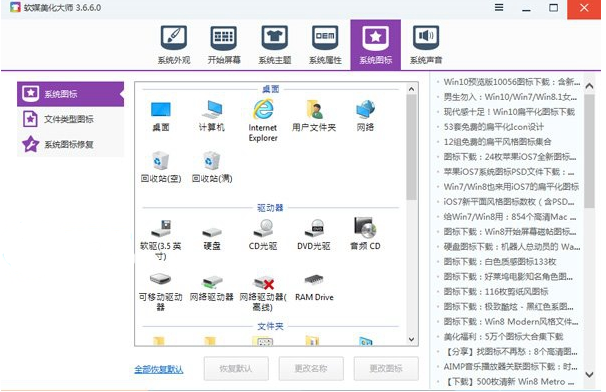606x392 pixels.
Task: Select the 软驱(3.5 英寸) floppy drive icon
Action: (x=161, y=240)
